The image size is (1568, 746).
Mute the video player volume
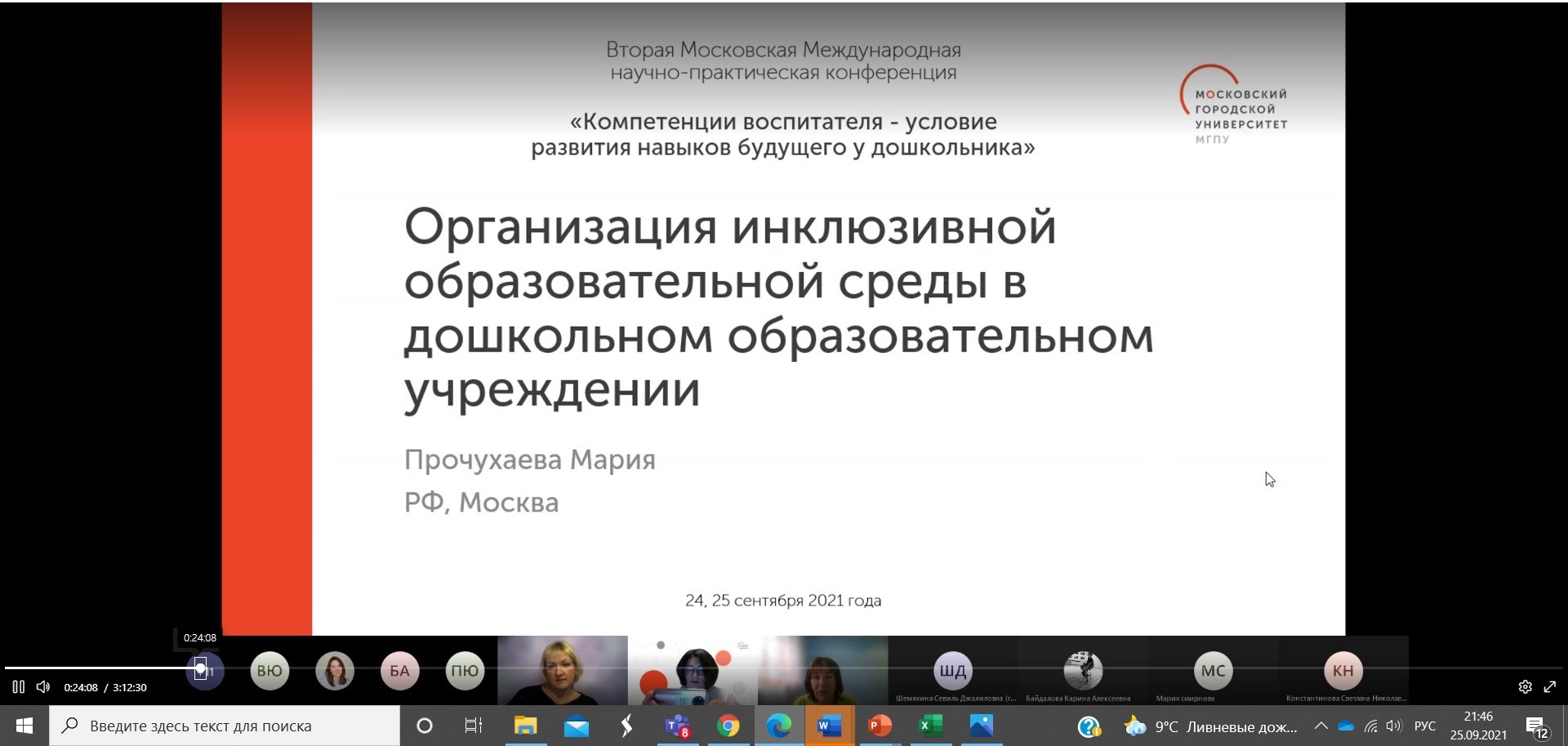coord(43,687)
